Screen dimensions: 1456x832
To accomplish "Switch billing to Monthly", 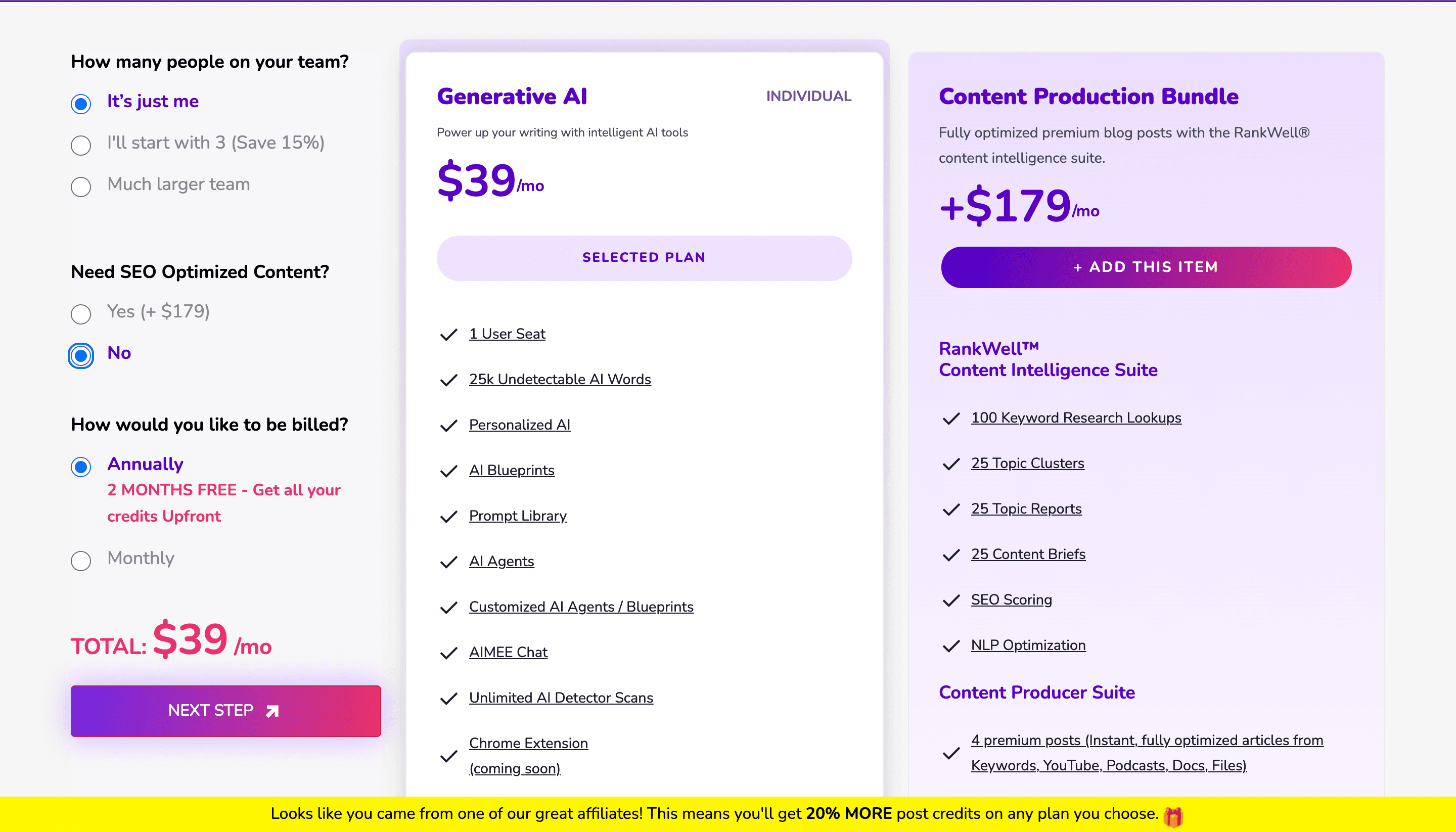I will pyautogui.click(x=81, y=561).
